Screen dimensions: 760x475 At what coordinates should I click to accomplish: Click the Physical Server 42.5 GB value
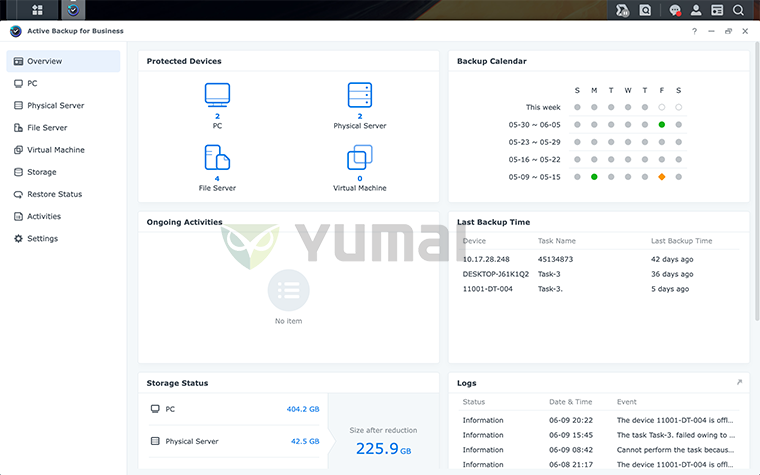point(305,441)
